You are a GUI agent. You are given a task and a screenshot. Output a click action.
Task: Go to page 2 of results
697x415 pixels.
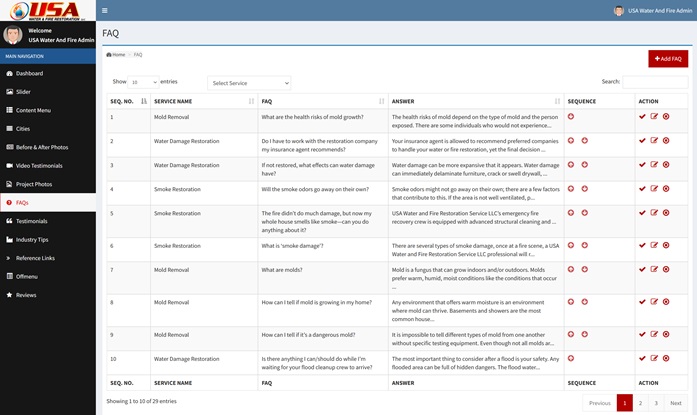(640, 402)
